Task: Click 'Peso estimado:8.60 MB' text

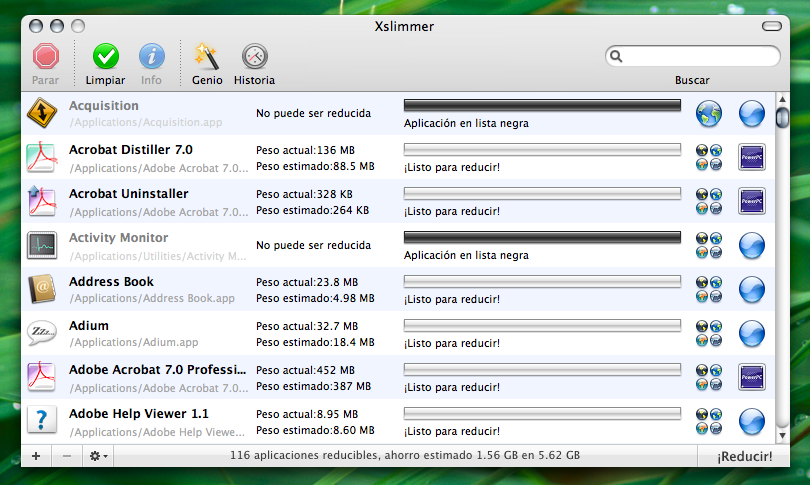Action: [x=315, y=430]
